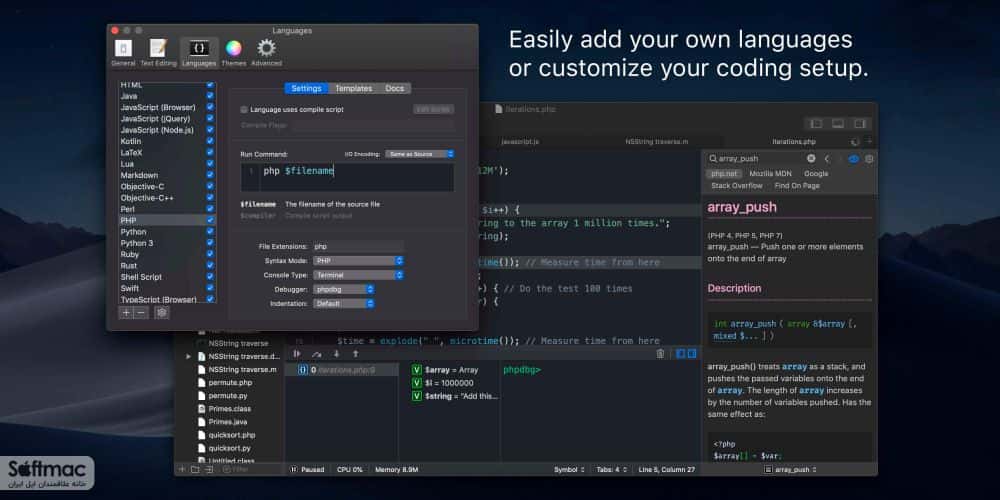Open the General preferences pane

[123, 52]
